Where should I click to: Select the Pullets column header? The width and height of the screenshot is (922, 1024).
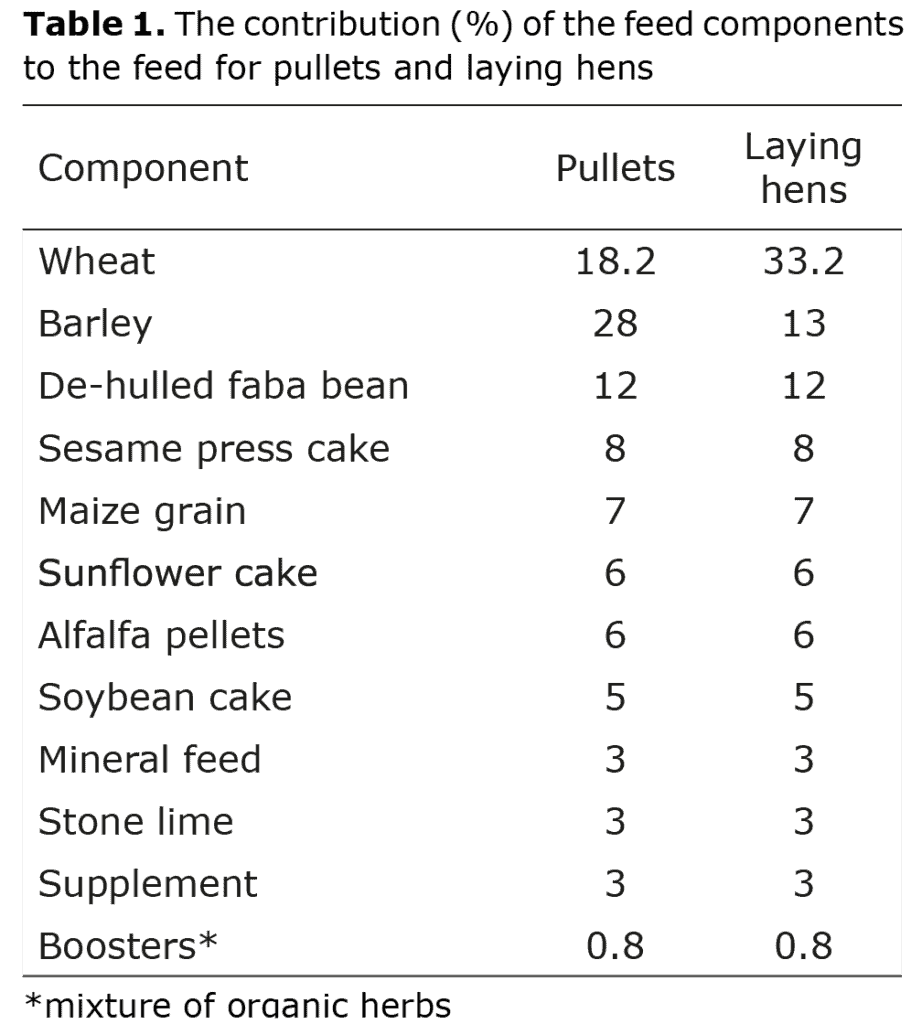pyautogui.click(x=615, y=168)
